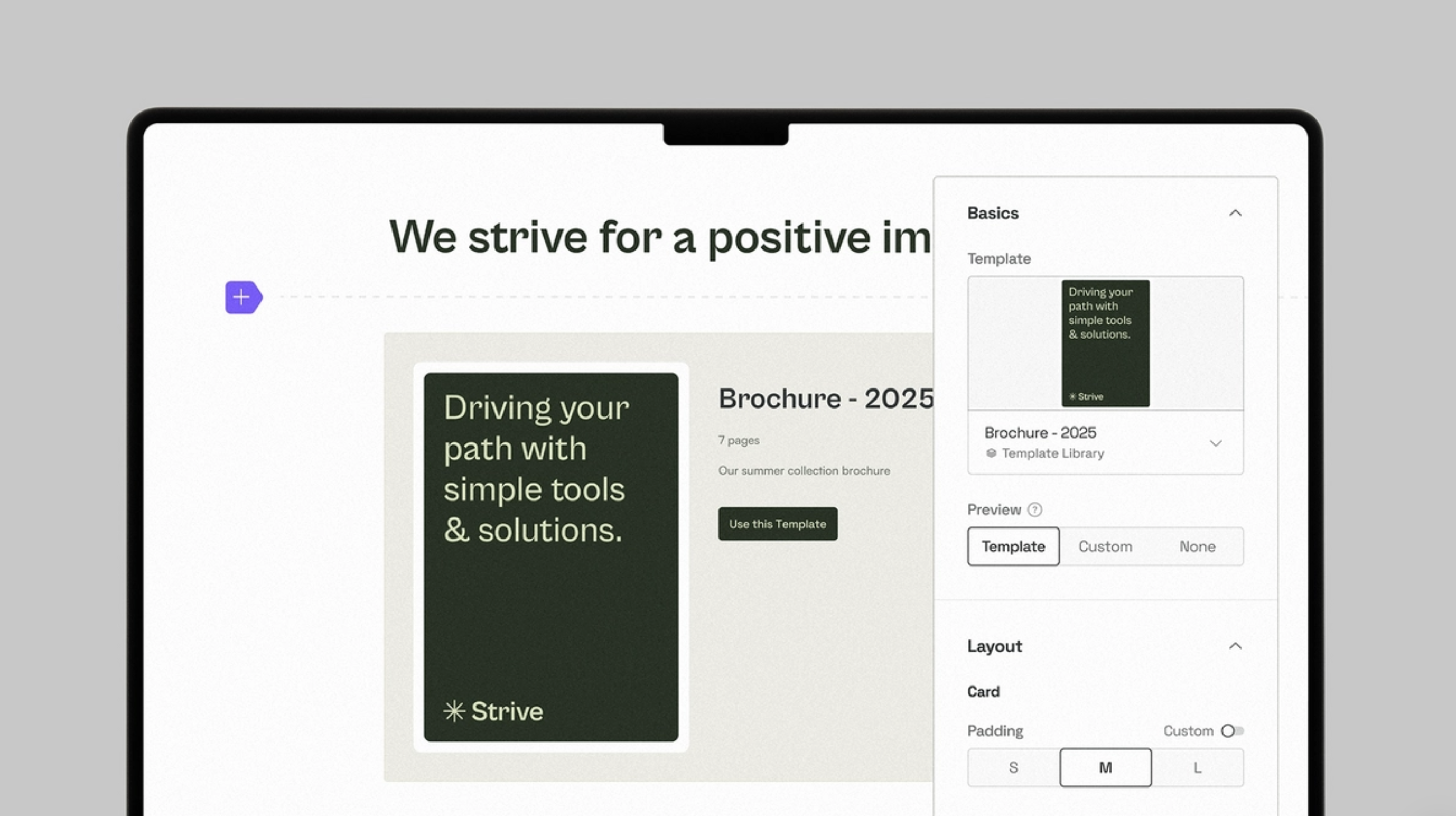
Task: Click the purple plus add-block button
Action: pos(242,297)
